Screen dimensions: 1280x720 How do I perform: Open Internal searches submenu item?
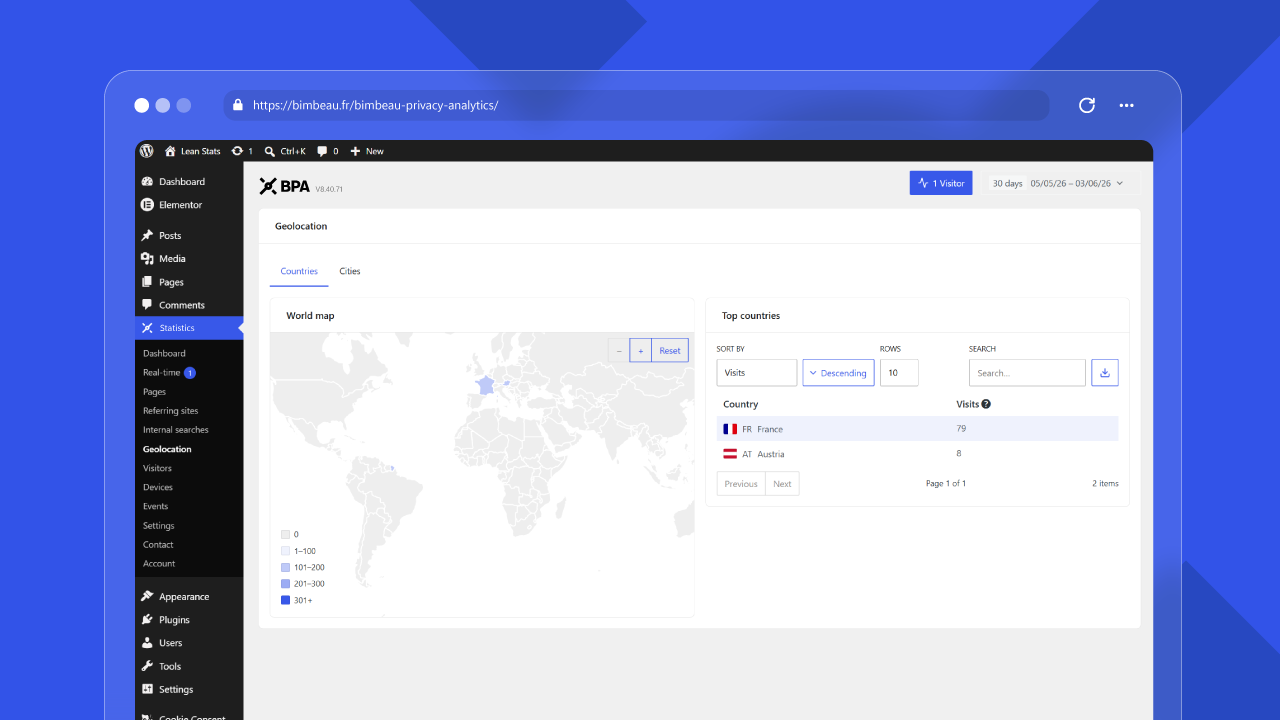coord(176,430)
